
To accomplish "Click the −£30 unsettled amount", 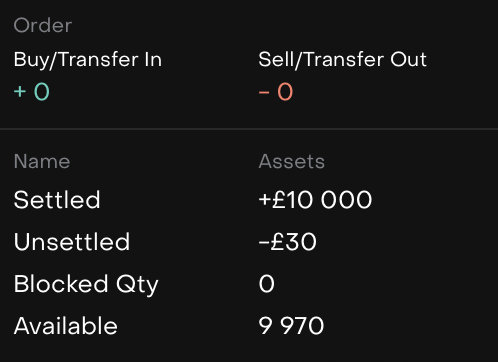I will click(287, 242).
